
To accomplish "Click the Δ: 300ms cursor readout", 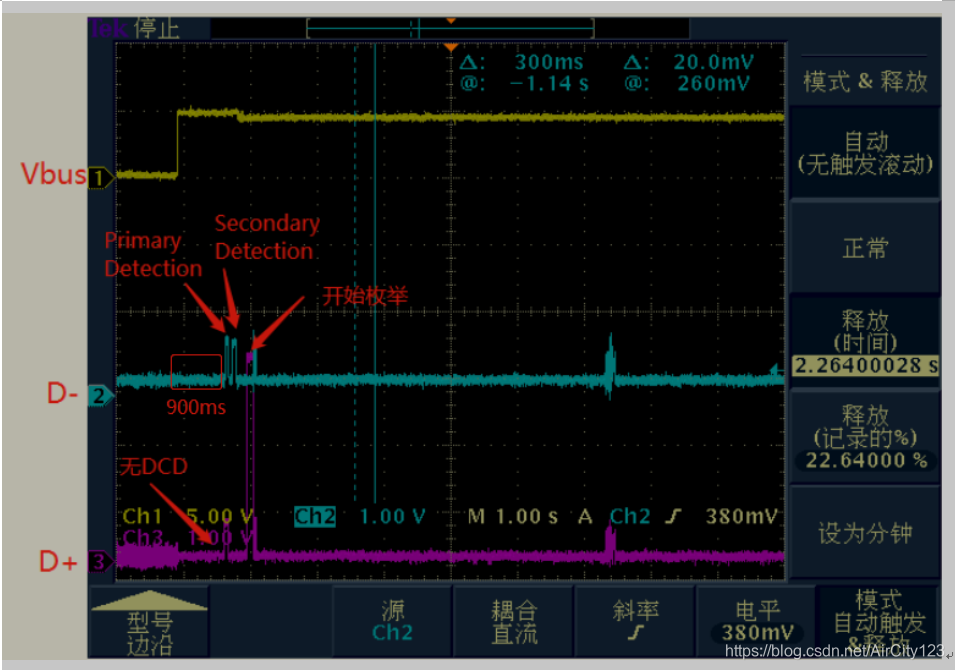I will pyautogui.click(x=521, y=62).
